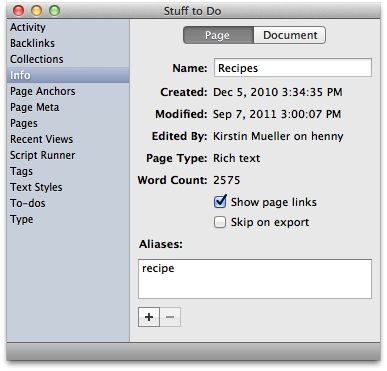This screenshot has height=371, width=387.
Task: Open the Activity inspector in sidebar
Action: pos(68,27)
